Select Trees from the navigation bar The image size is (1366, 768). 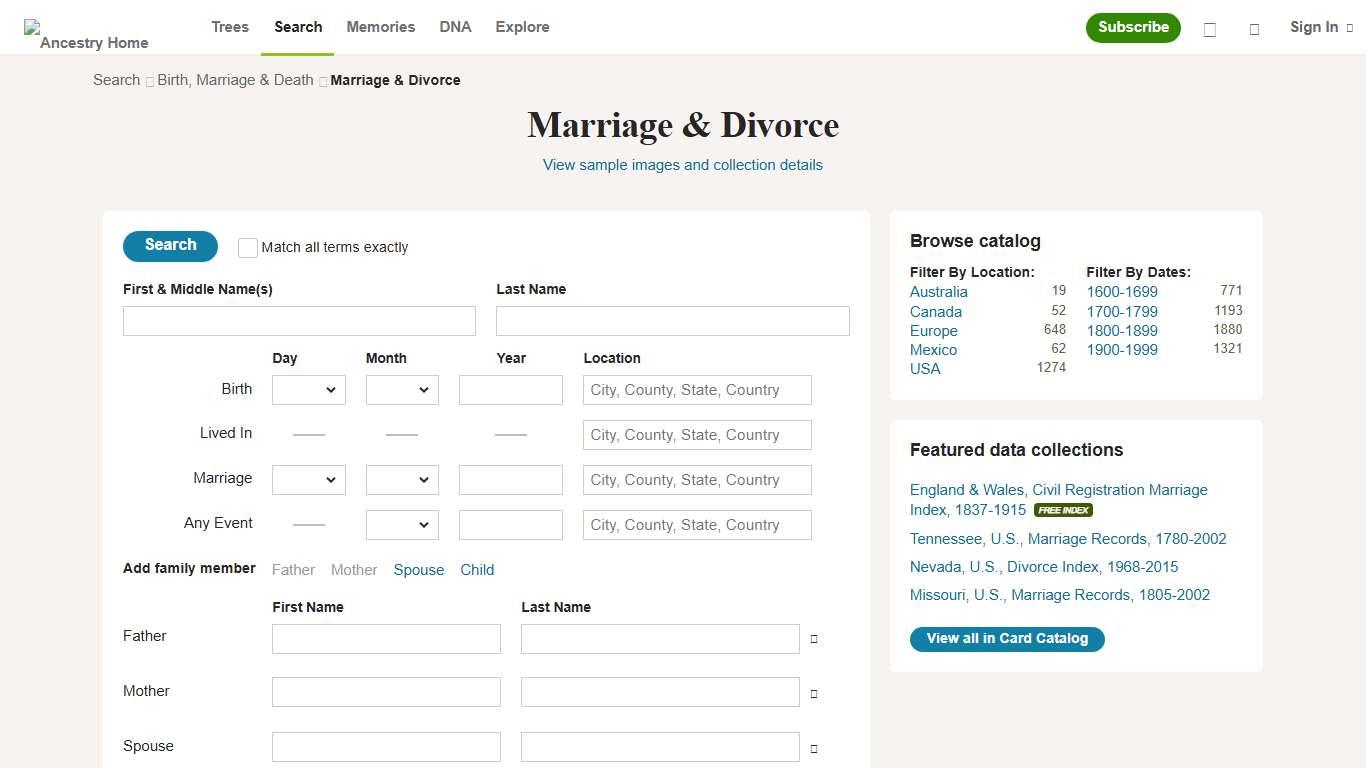click(x=229, y=27)
